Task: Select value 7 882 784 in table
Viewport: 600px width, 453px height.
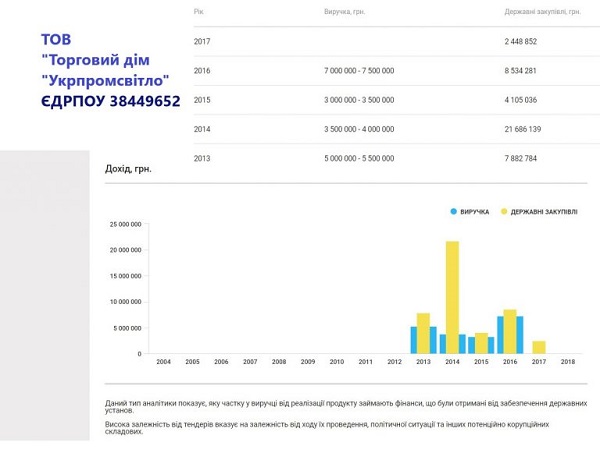Action: tap(521, 158)
